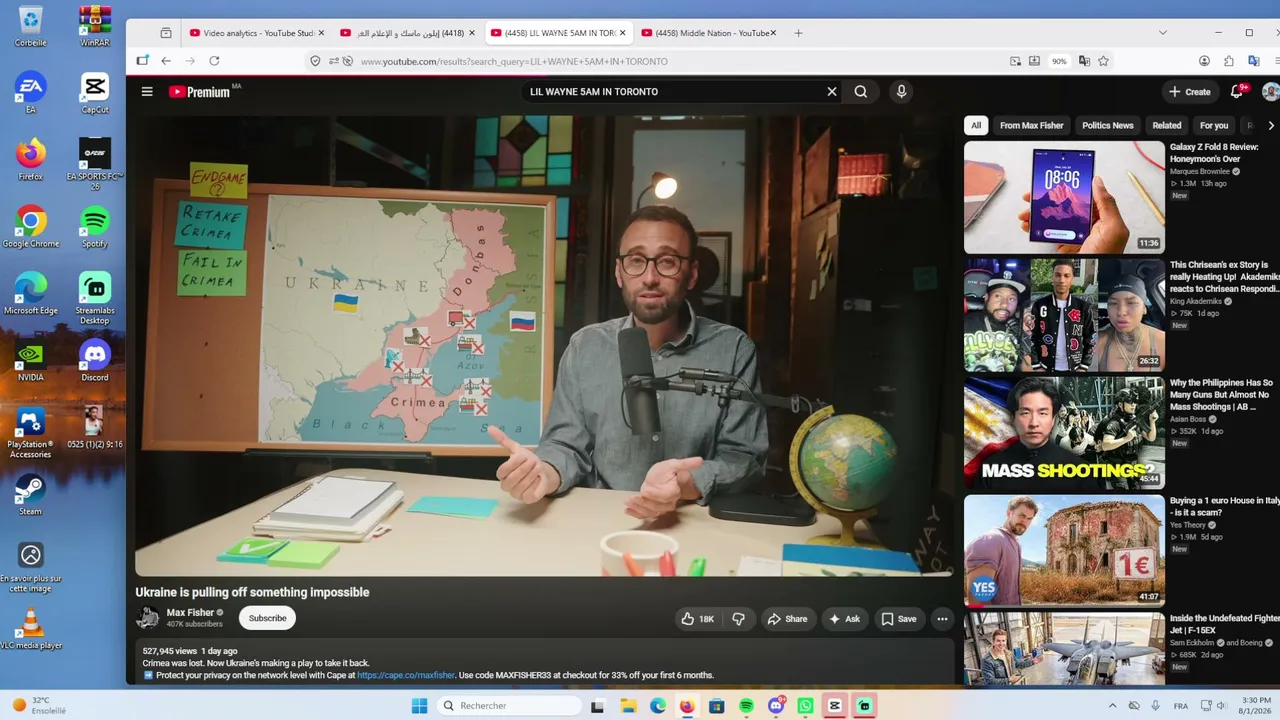Start voice search with the microphone
This screenshot has height=720, width=1280.
[901, 92]
